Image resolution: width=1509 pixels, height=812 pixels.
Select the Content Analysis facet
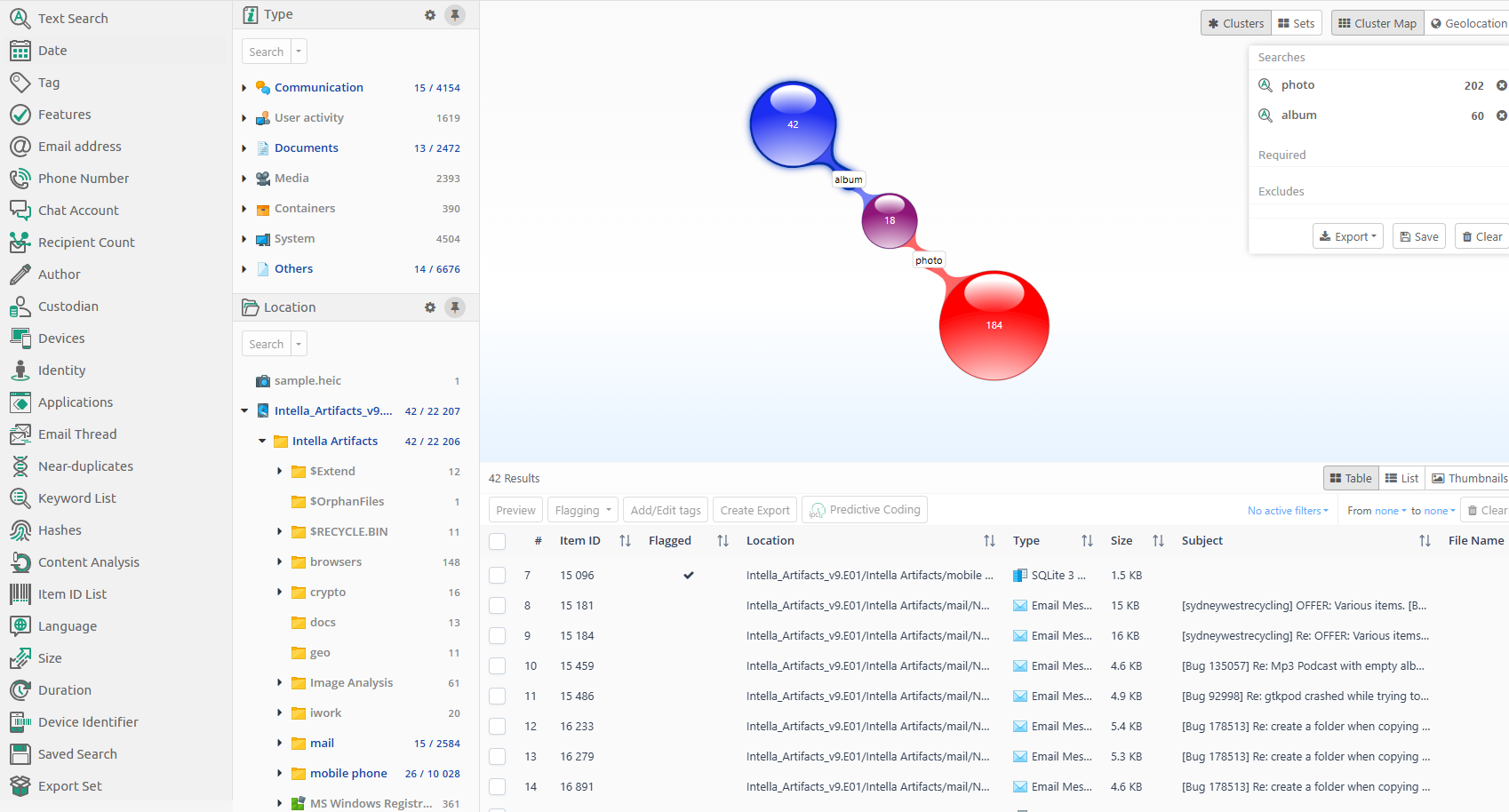(x=88, y=562)
